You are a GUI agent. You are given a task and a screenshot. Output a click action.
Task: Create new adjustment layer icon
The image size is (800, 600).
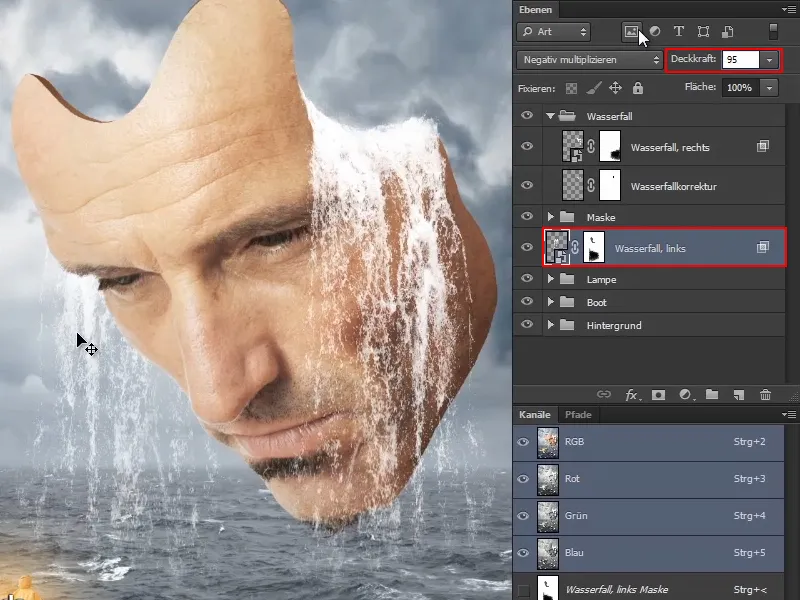pos(686,394)
